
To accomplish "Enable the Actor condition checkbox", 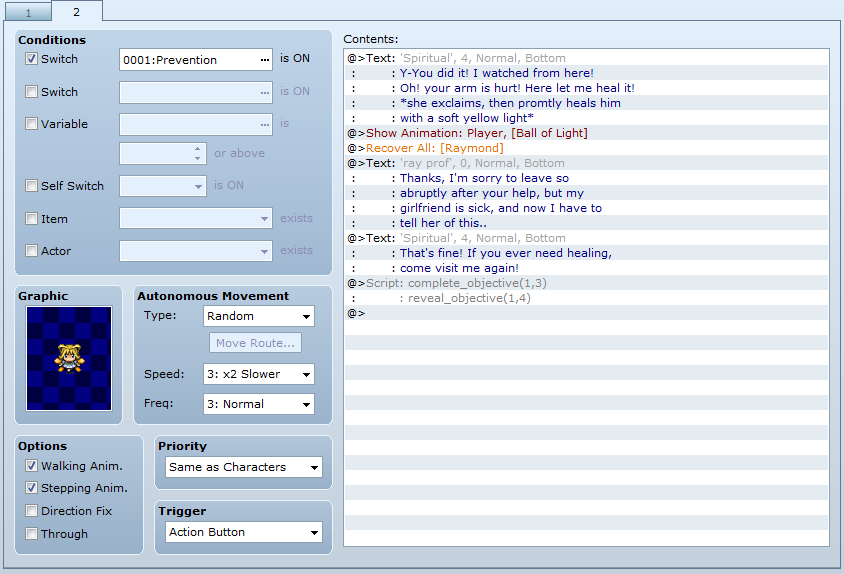I will tap(31, 250).
